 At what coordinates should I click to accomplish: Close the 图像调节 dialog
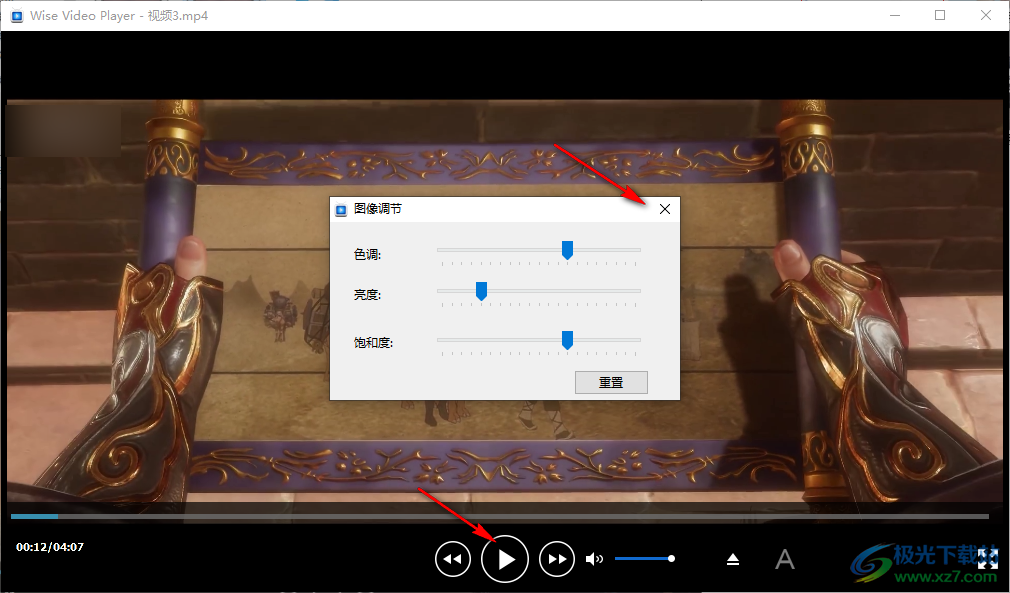tap(665, 209)
